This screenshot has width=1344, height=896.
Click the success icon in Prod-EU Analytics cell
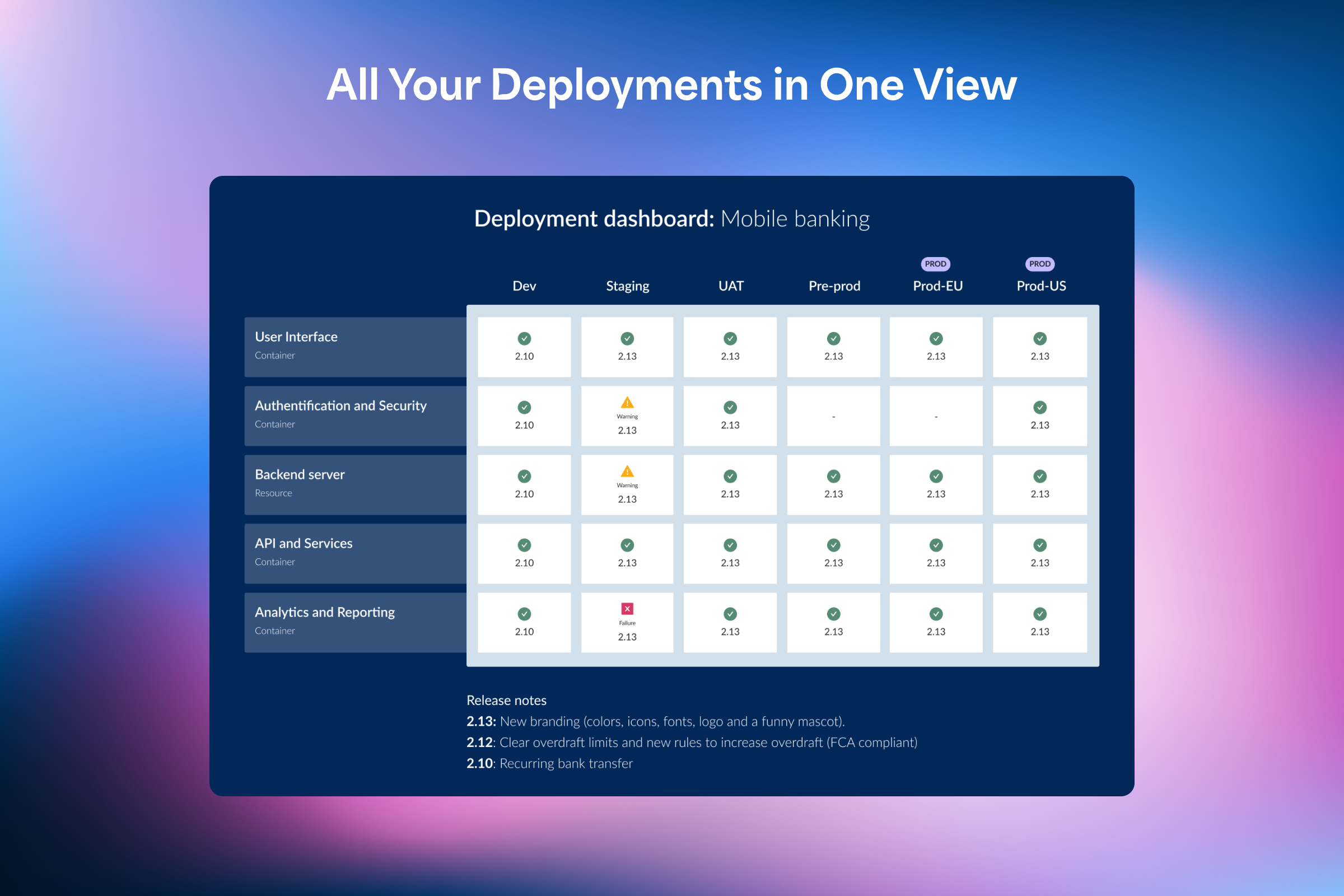[935, 613]
